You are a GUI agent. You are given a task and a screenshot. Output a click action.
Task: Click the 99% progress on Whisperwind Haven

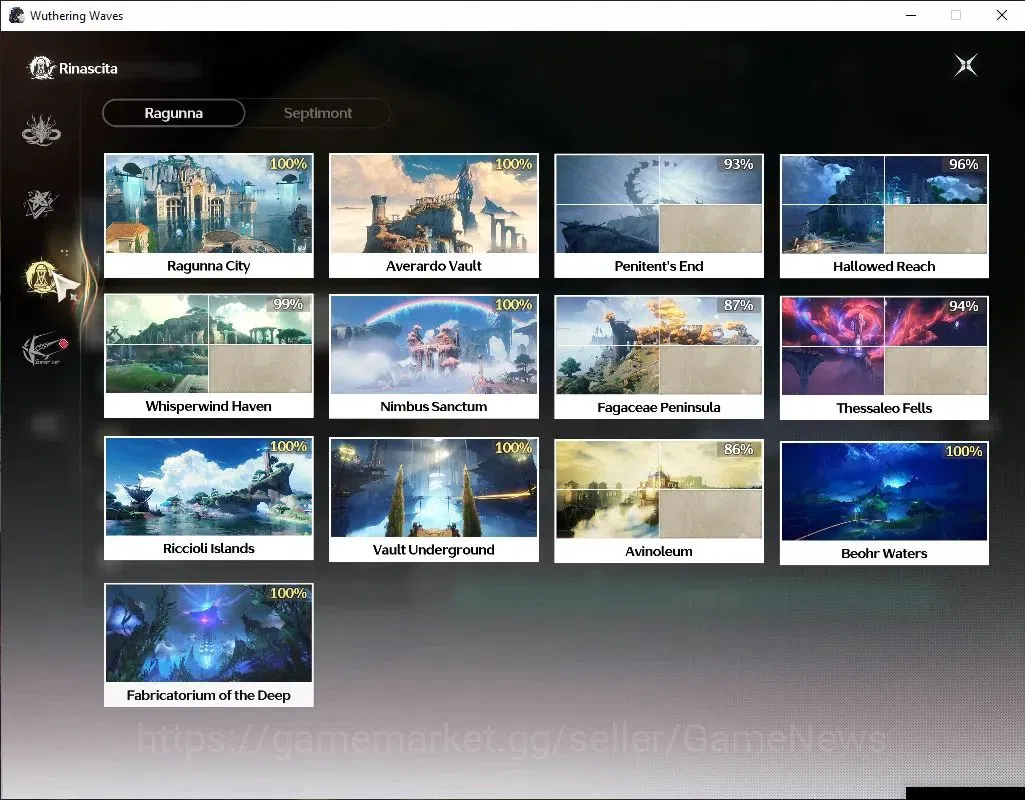[288, 304]
